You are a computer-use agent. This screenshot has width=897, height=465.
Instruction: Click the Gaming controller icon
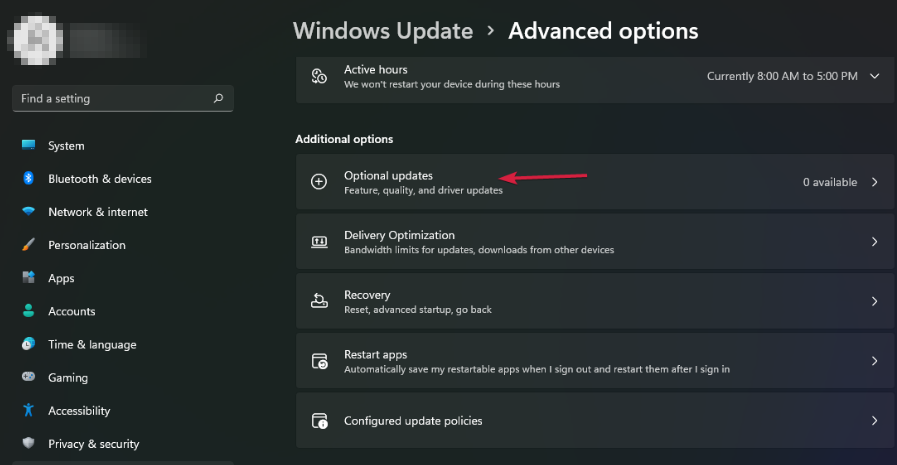click(x=29, y=378)
